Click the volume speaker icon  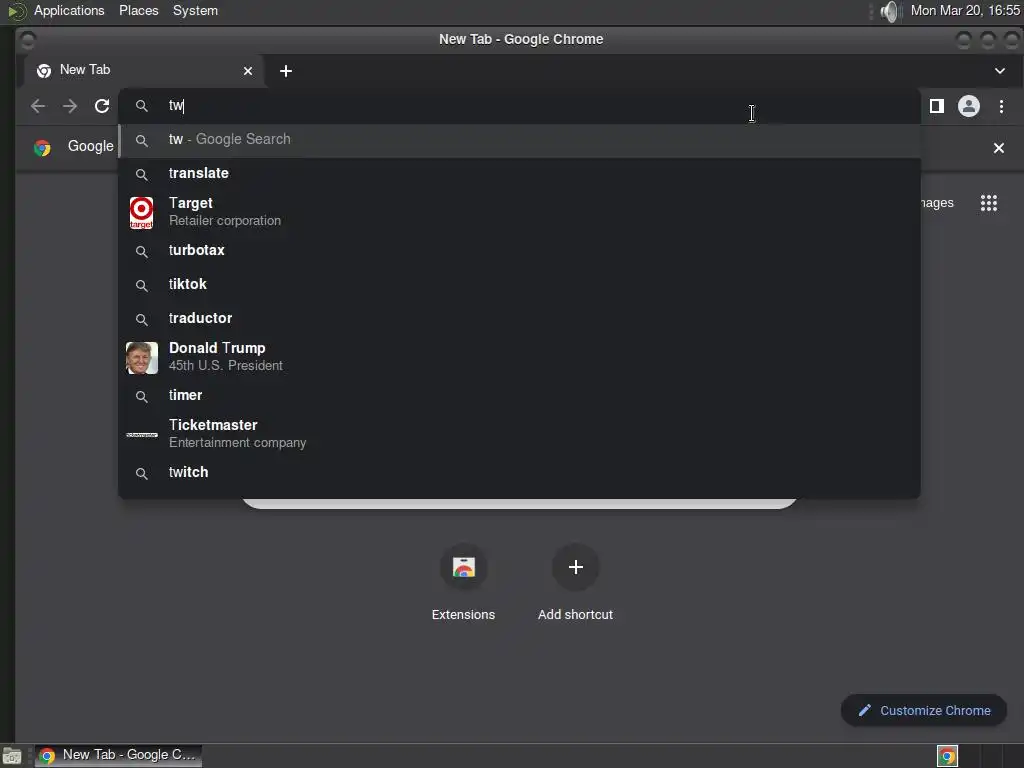[889, 11]
